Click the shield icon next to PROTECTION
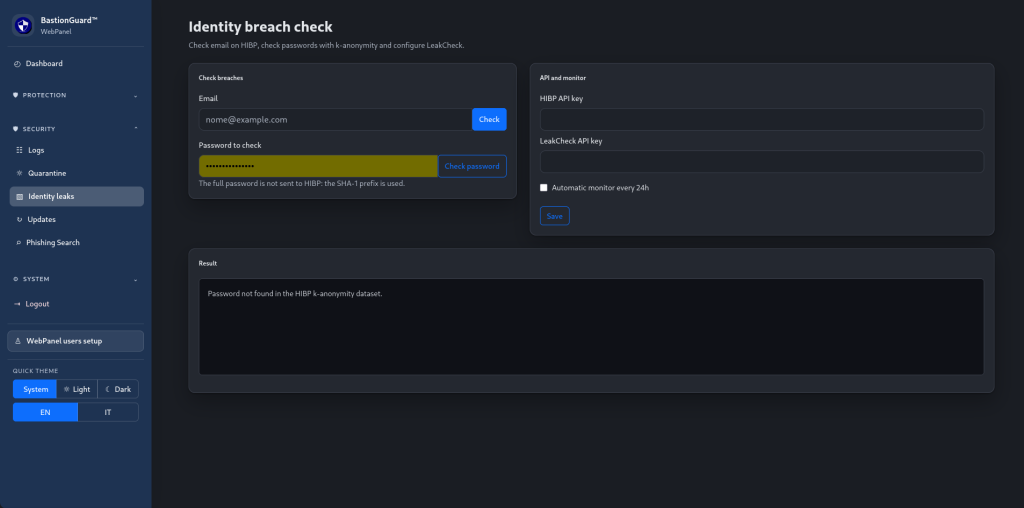The width and height of the screenshot is (1024, 508). [x=16, y=95]
